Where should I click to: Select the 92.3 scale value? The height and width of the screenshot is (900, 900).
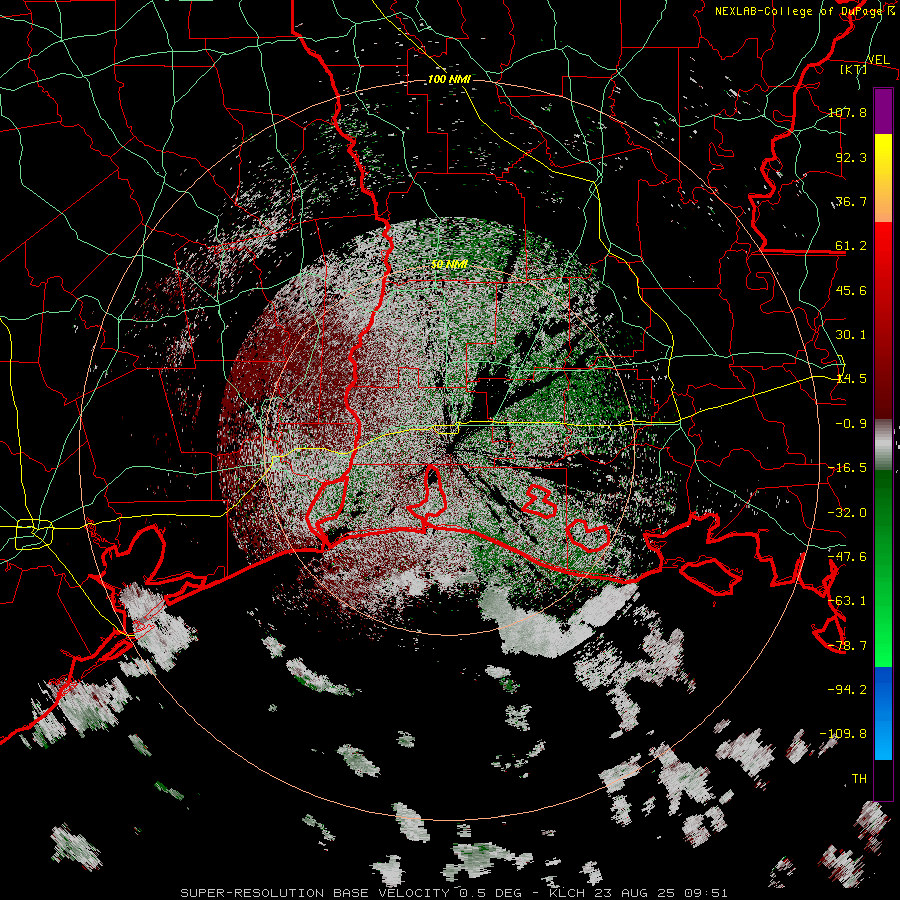click(x=851, y=157)
